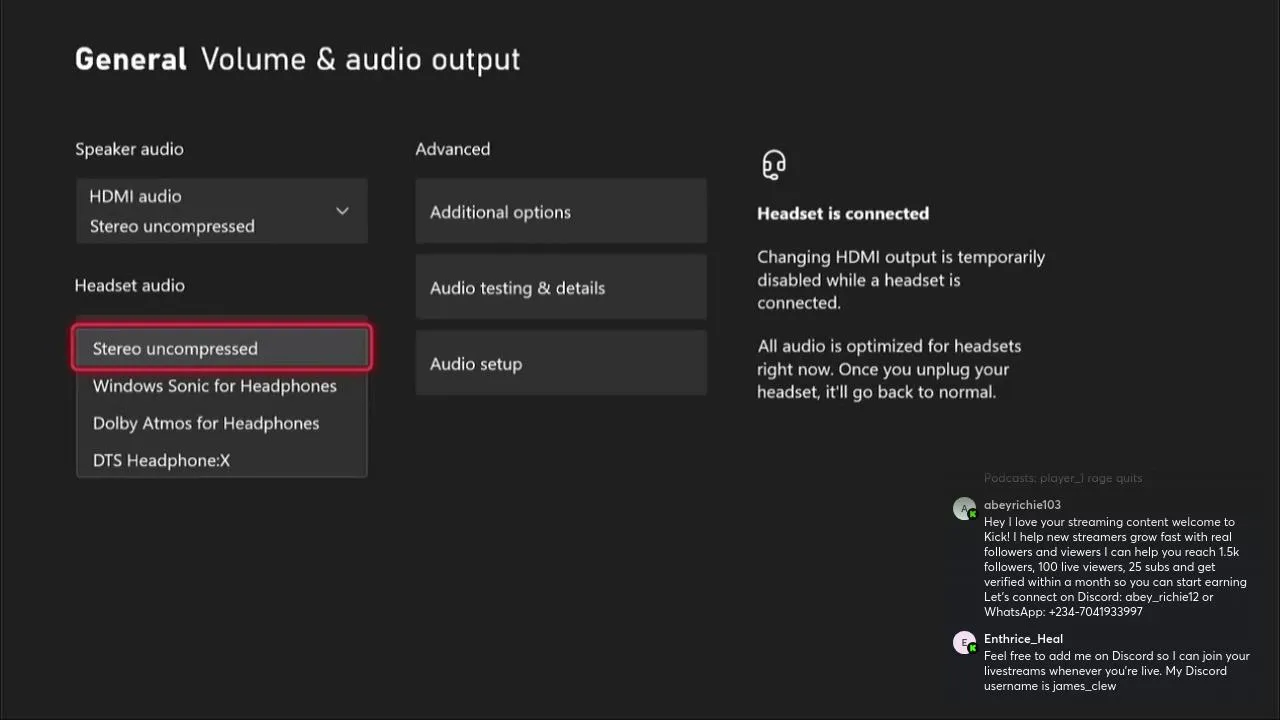Pick Dolby Atmos for Headphones
Image resolution: width=1280 pixels, height=720 pixels.
pos(206,423)
